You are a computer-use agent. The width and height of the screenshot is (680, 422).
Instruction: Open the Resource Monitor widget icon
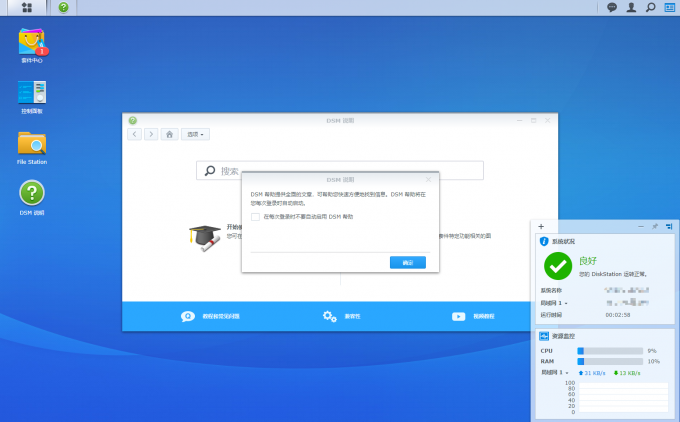pos(544,336)
